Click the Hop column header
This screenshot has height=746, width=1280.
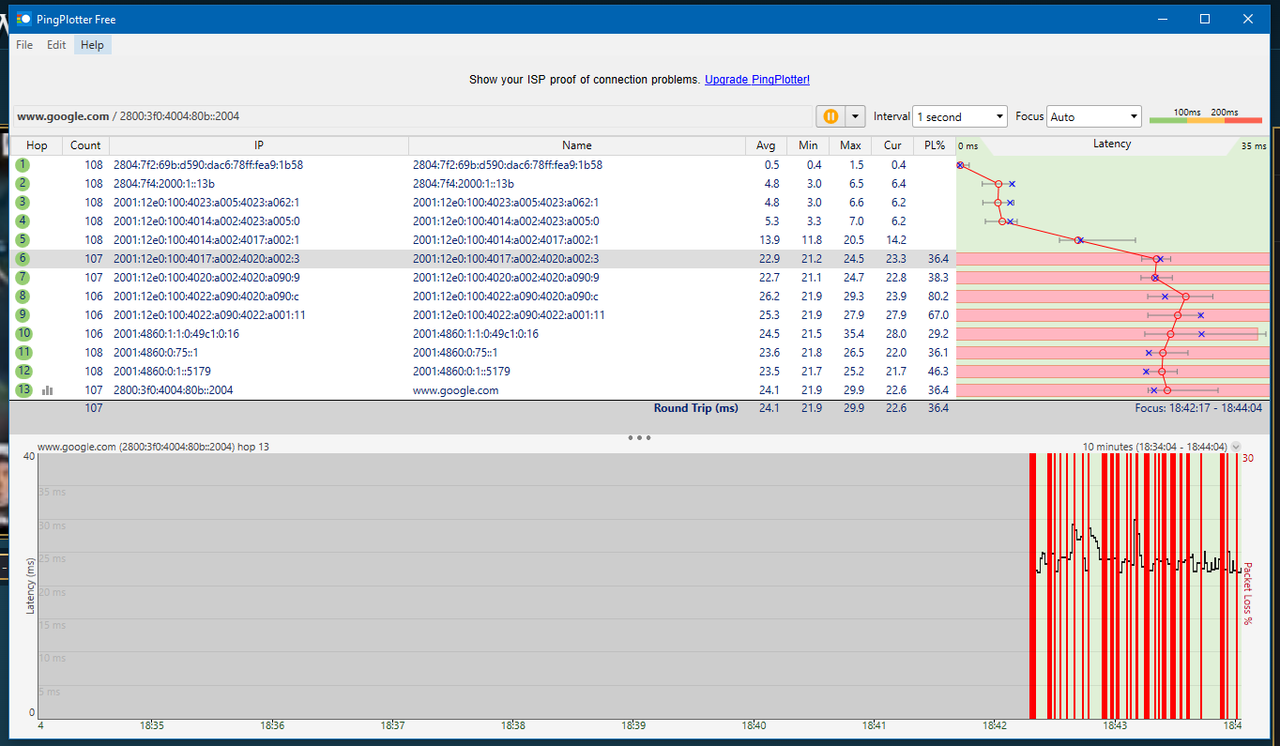click(x=36, y=146)
